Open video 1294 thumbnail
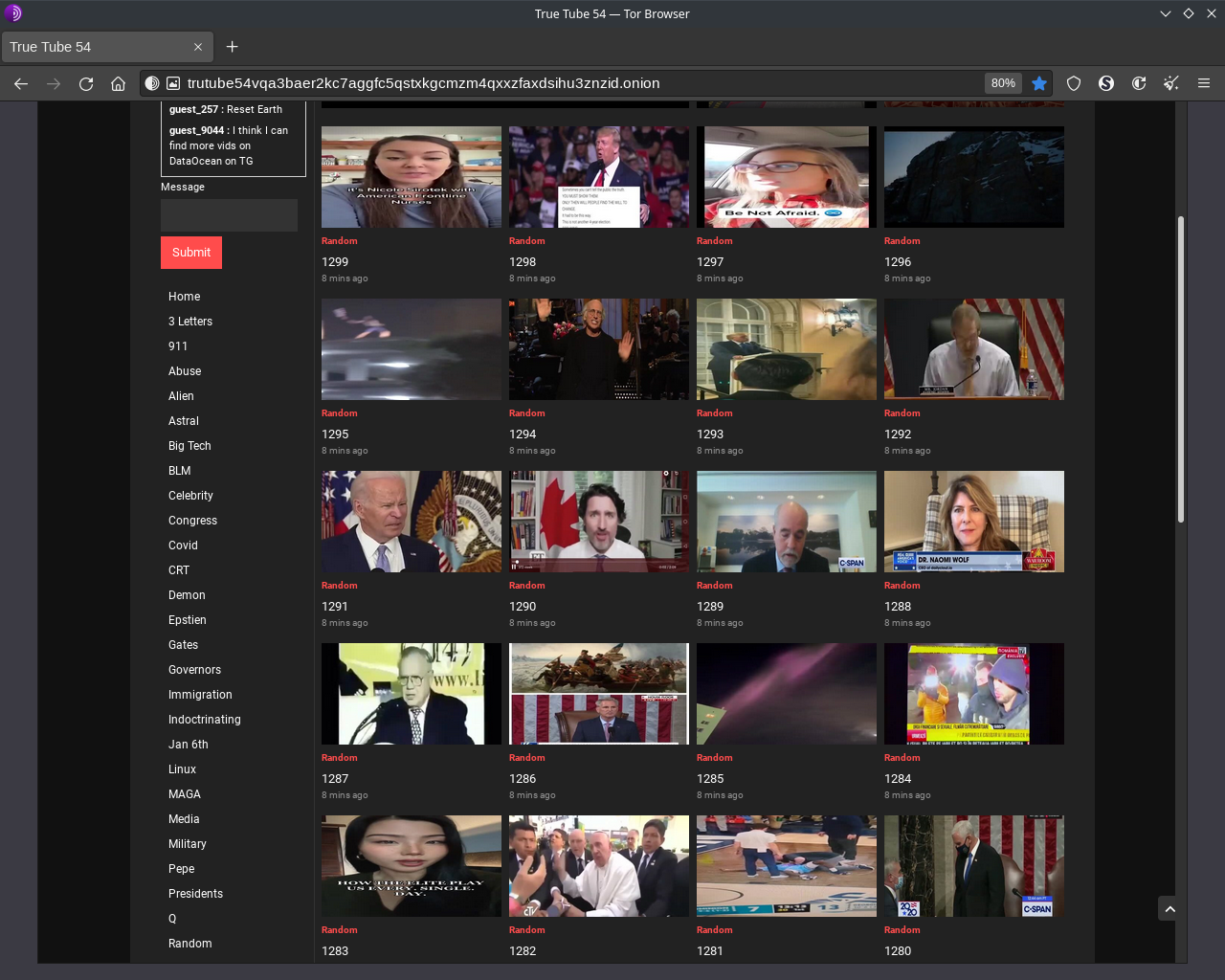1225x980 pixels. 599,349
